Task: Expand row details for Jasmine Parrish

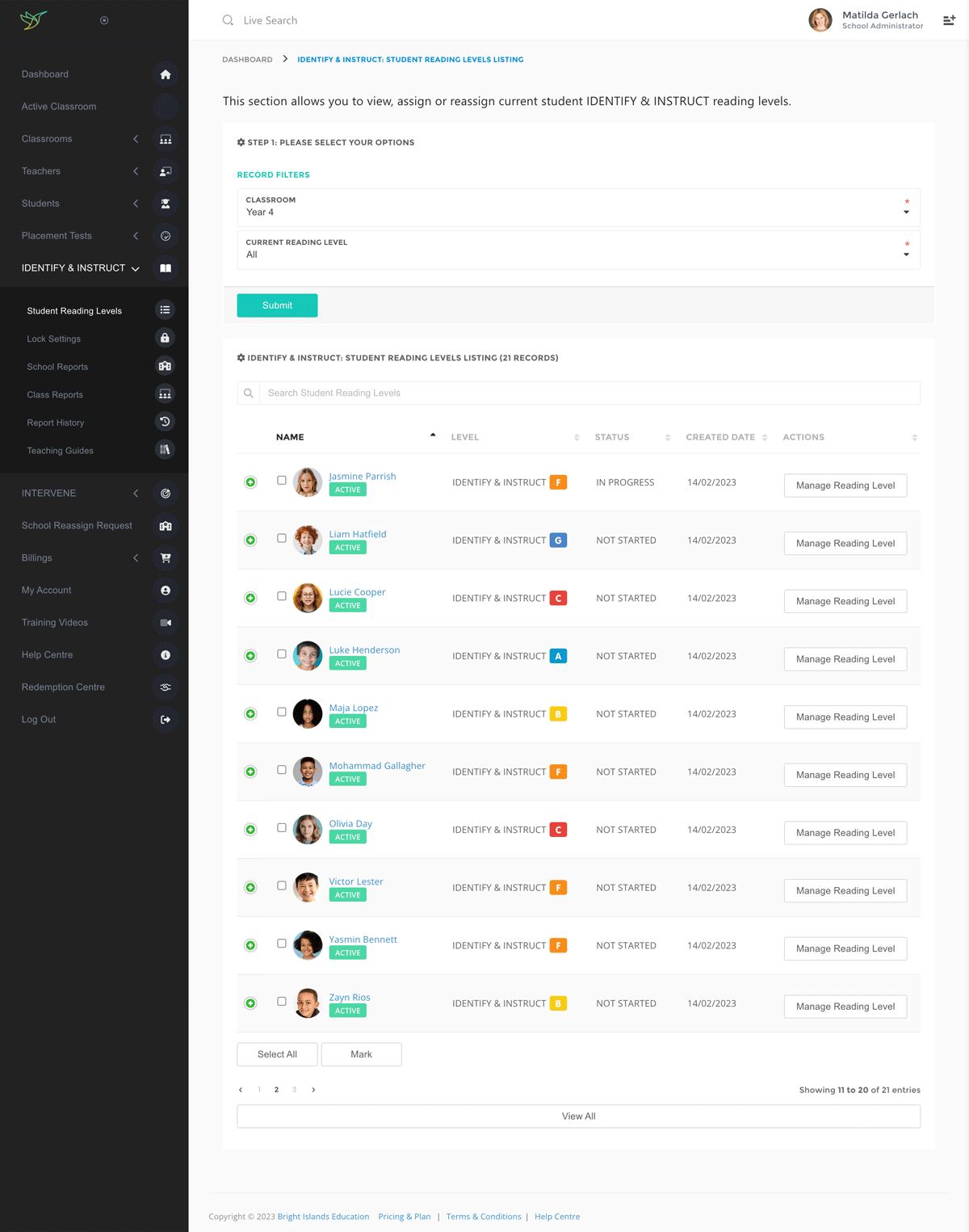Action: pos(250,482)
